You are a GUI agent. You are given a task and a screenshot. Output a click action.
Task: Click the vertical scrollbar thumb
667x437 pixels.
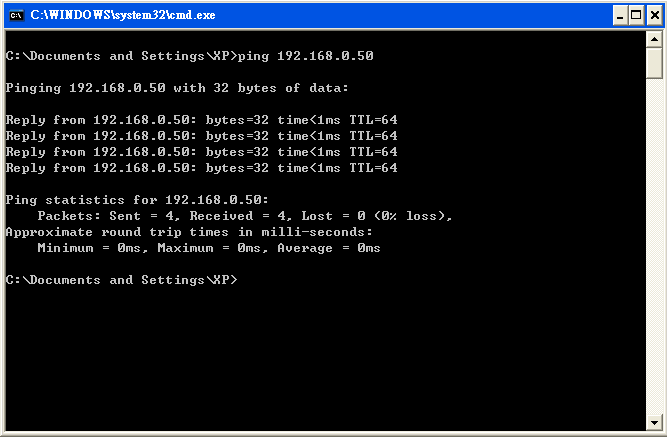tap(654, 63)
